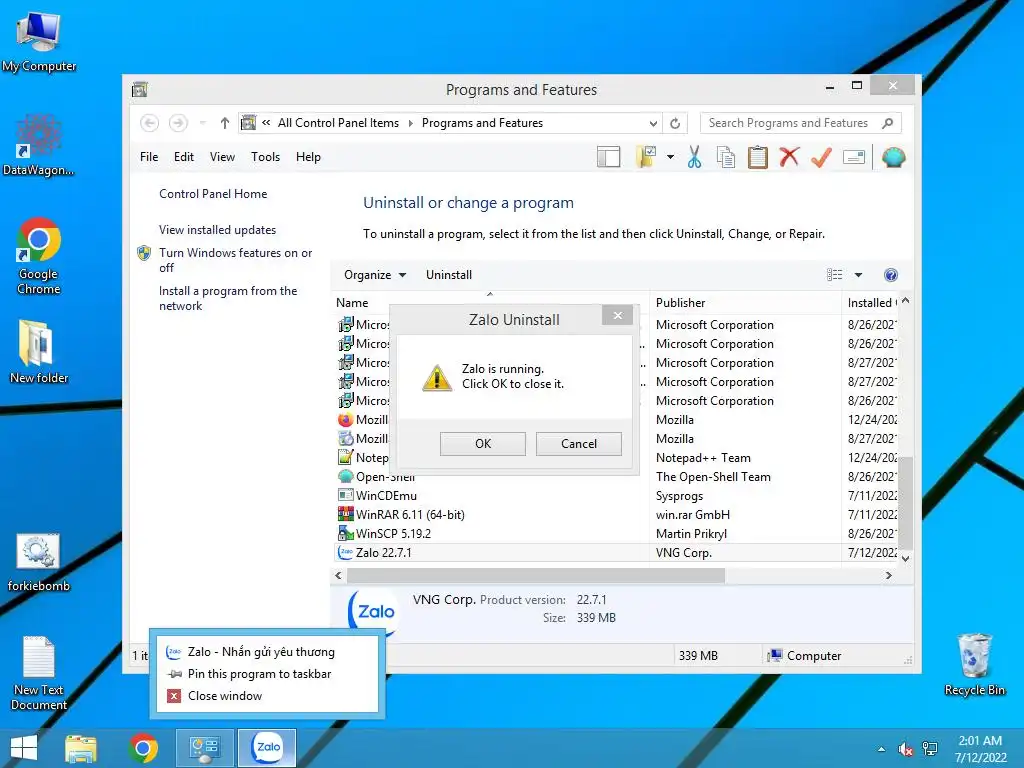
Task: Open File Explorer from the taskbar
Action: [x=80, y=748]
